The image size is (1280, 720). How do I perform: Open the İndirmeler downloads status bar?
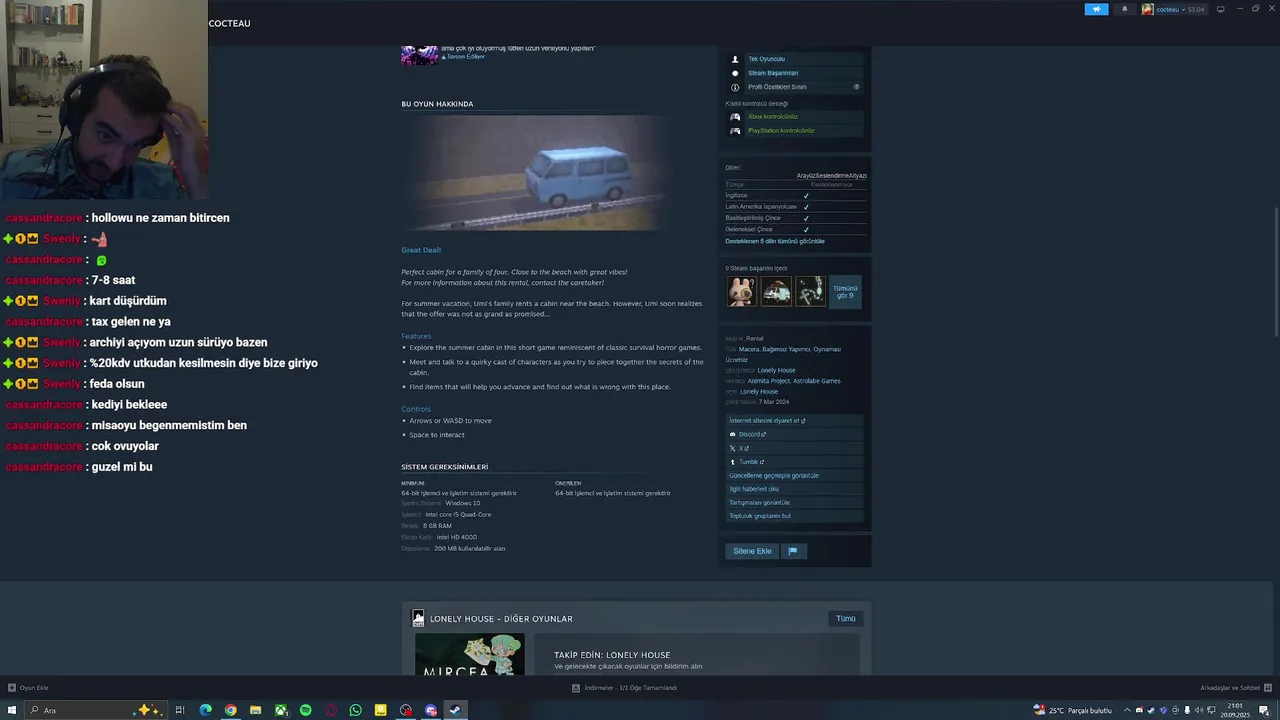624,688
